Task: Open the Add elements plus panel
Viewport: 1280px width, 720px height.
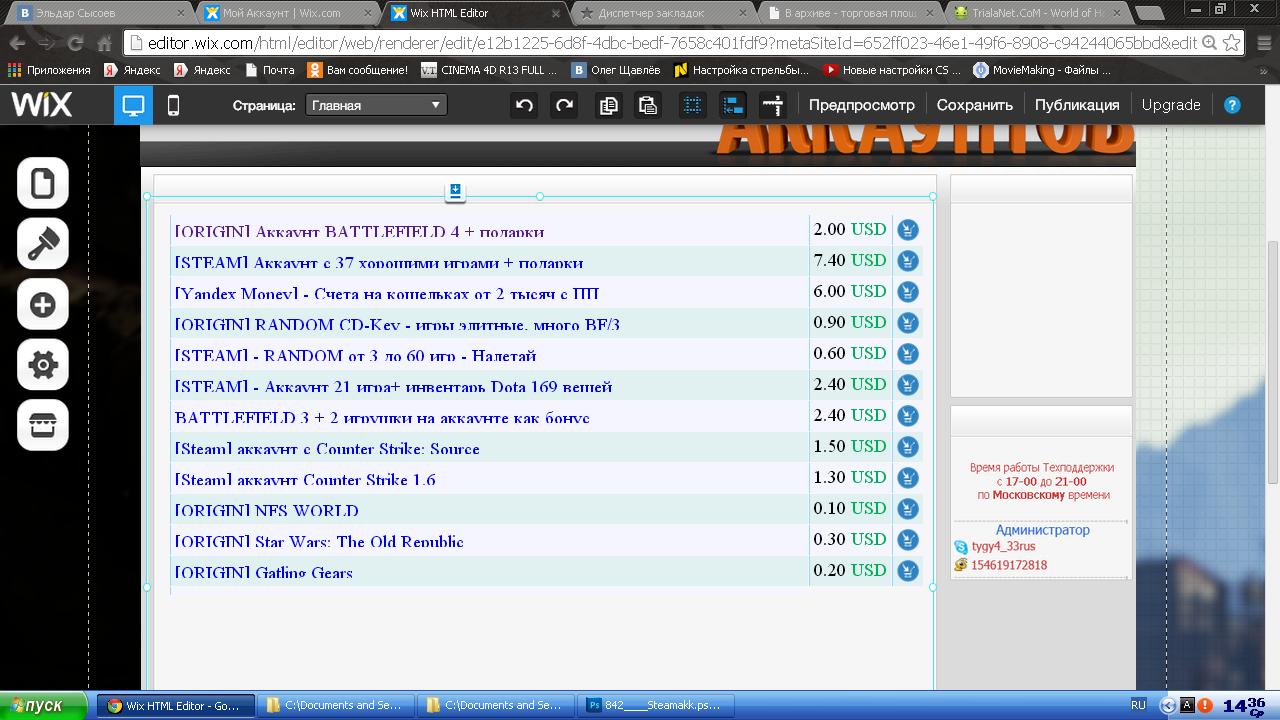Action: pyautogui.click(x=43, y=305)
